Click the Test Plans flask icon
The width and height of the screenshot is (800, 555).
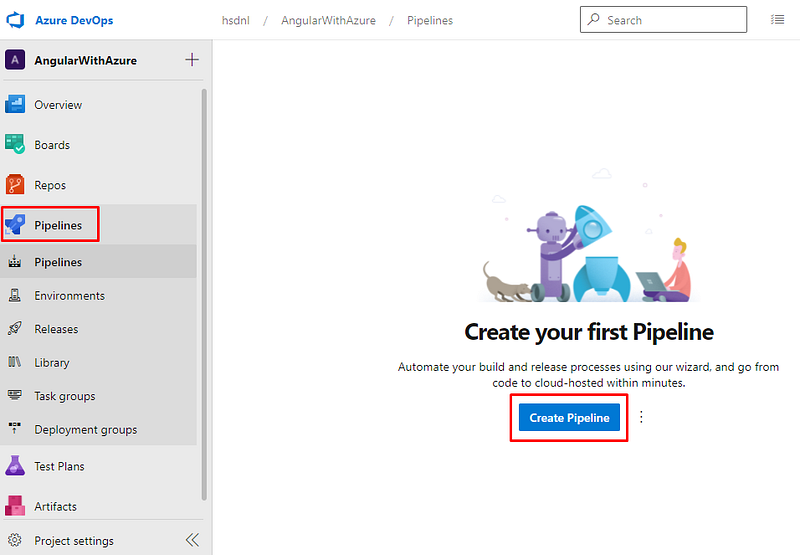click(15, 466)
